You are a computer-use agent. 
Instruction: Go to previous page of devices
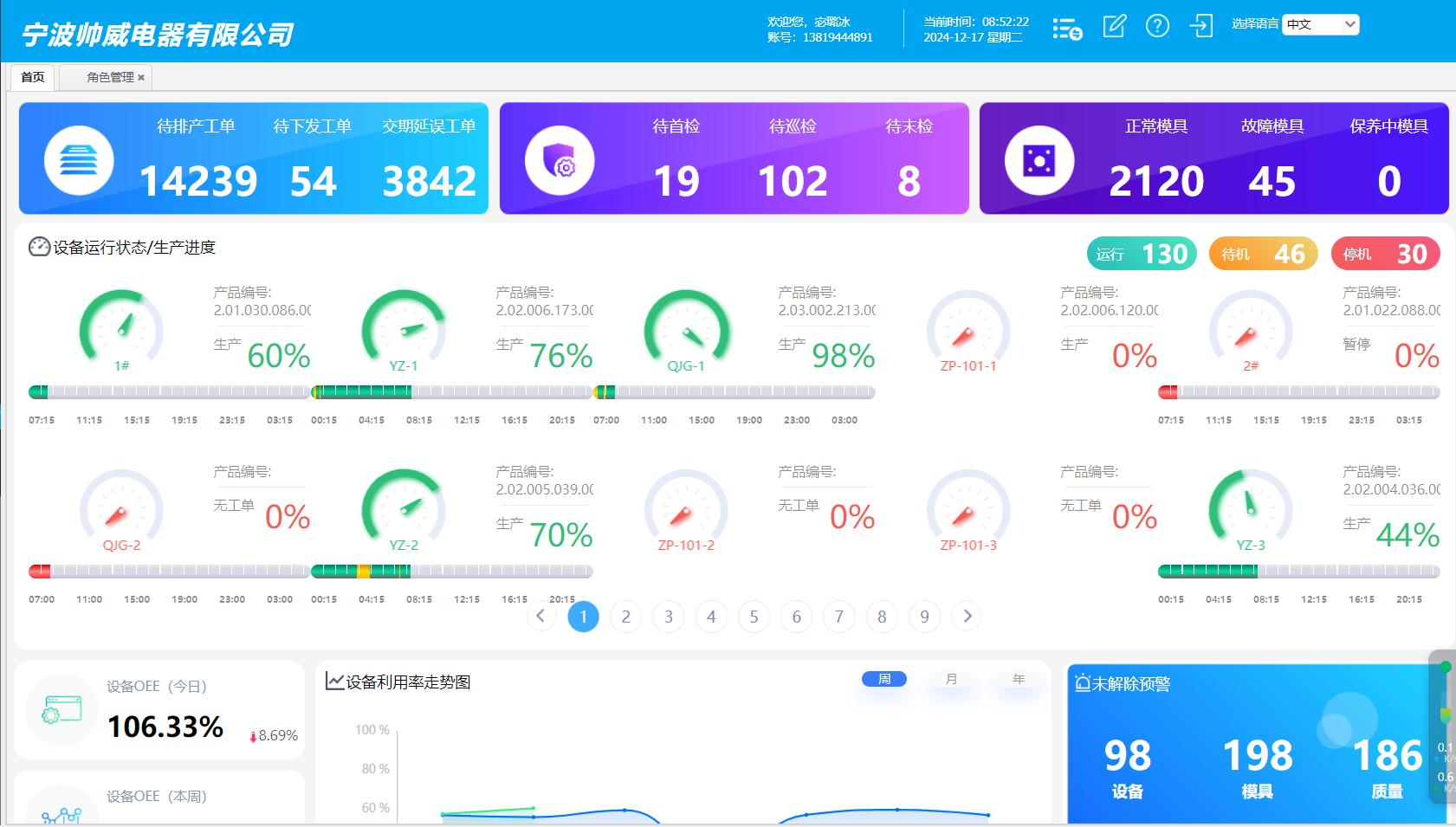click(x=540, y=616)
